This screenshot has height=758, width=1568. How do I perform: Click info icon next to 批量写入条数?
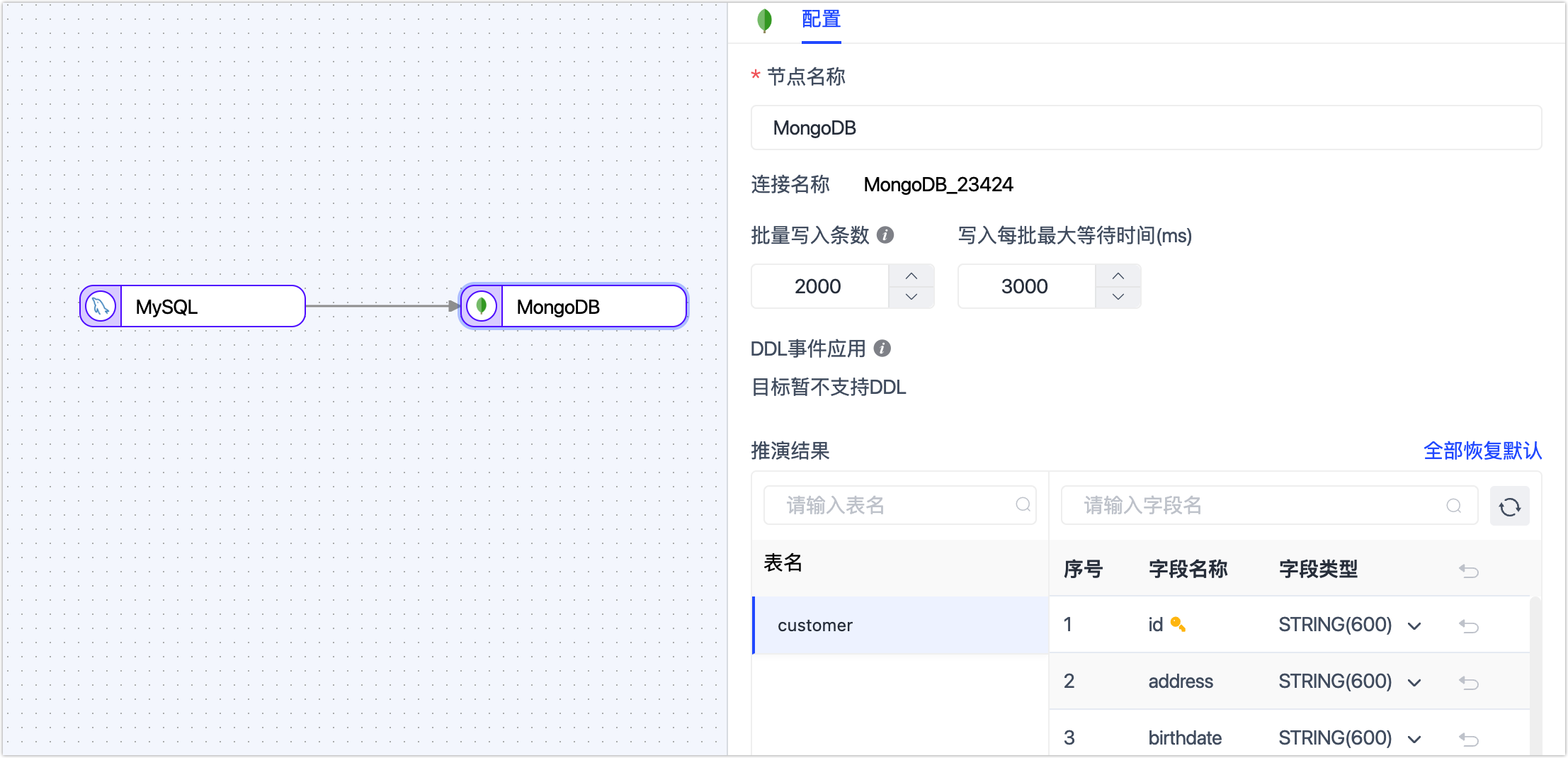click(x=885, y=235)
